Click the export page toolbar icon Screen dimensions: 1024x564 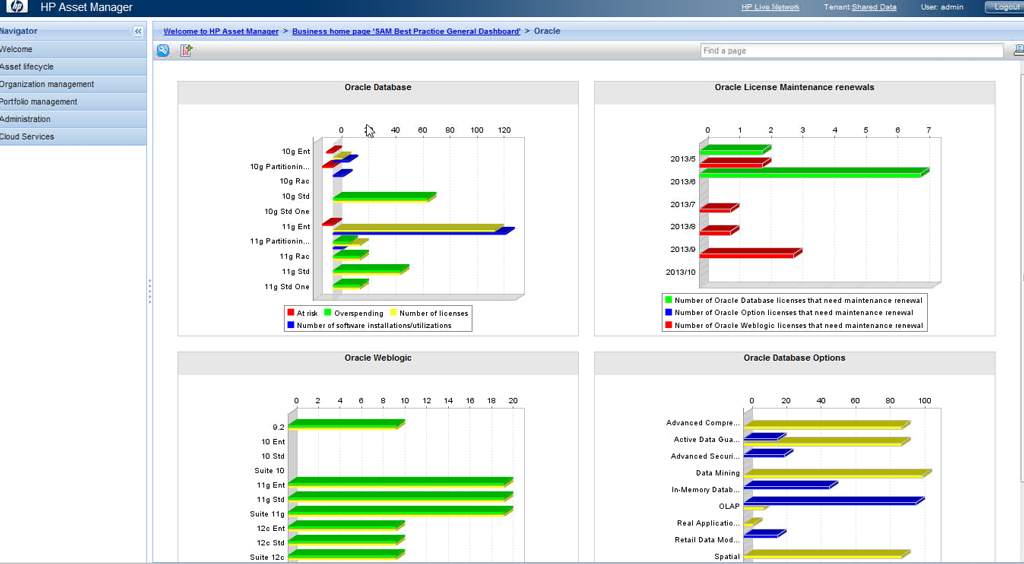pyautogui.click(x=186, y=50)
